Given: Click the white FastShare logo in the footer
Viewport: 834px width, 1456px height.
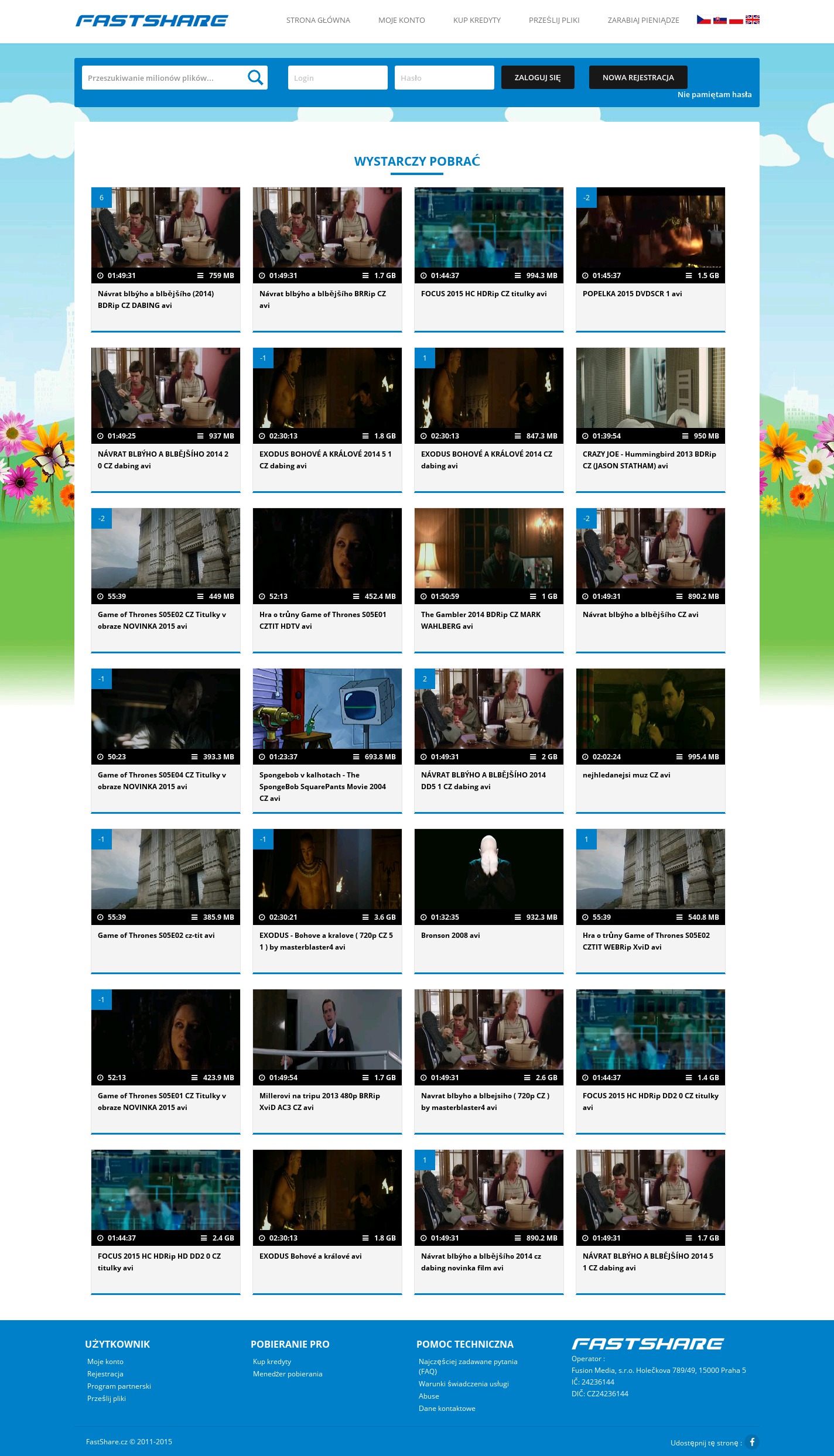Looking at the screenshot, I should tap(647, 1344).
